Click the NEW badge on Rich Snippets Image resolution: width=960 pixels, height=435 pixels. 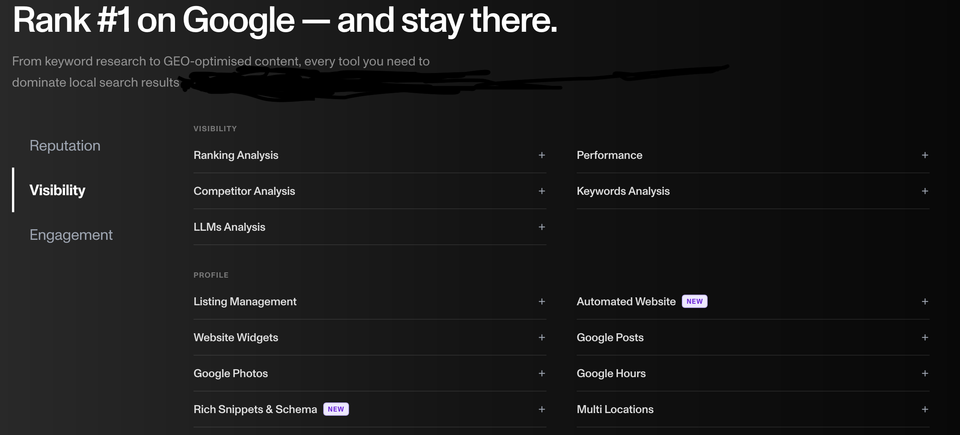click(x=336, y=409)
